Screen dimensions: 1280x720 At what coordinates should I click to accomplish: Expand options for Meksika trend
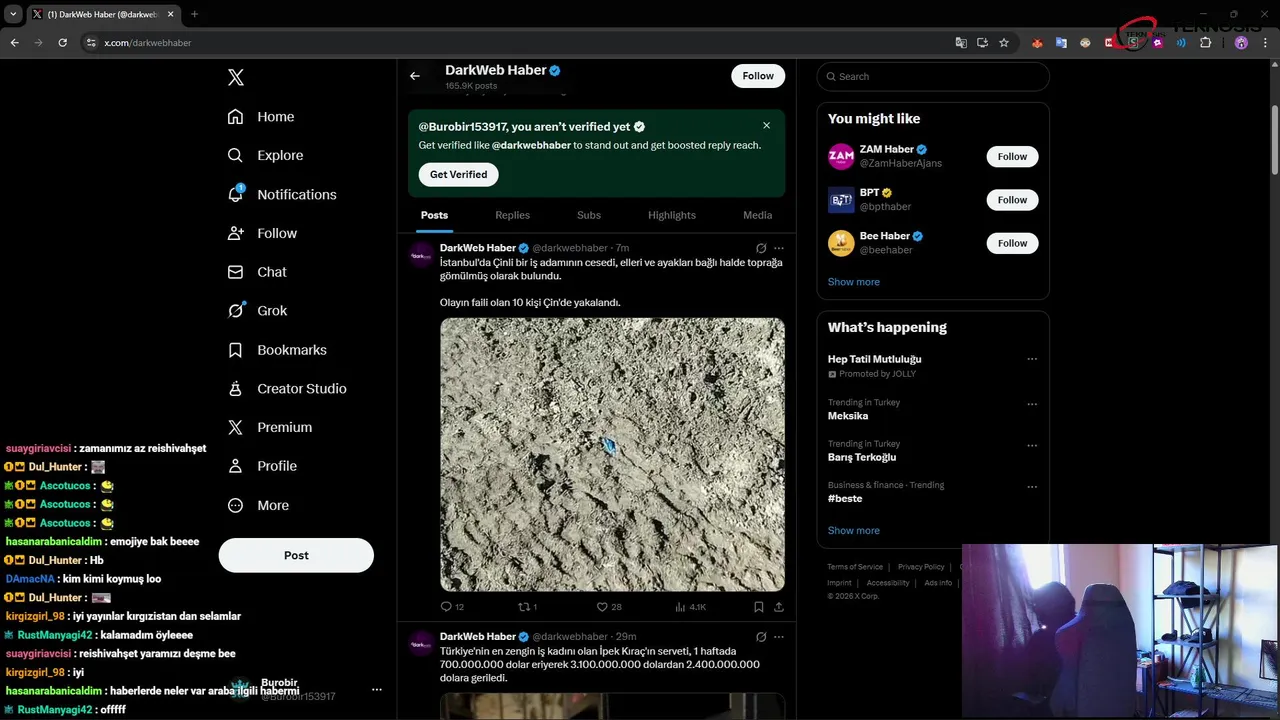[x=1032, y=404]
